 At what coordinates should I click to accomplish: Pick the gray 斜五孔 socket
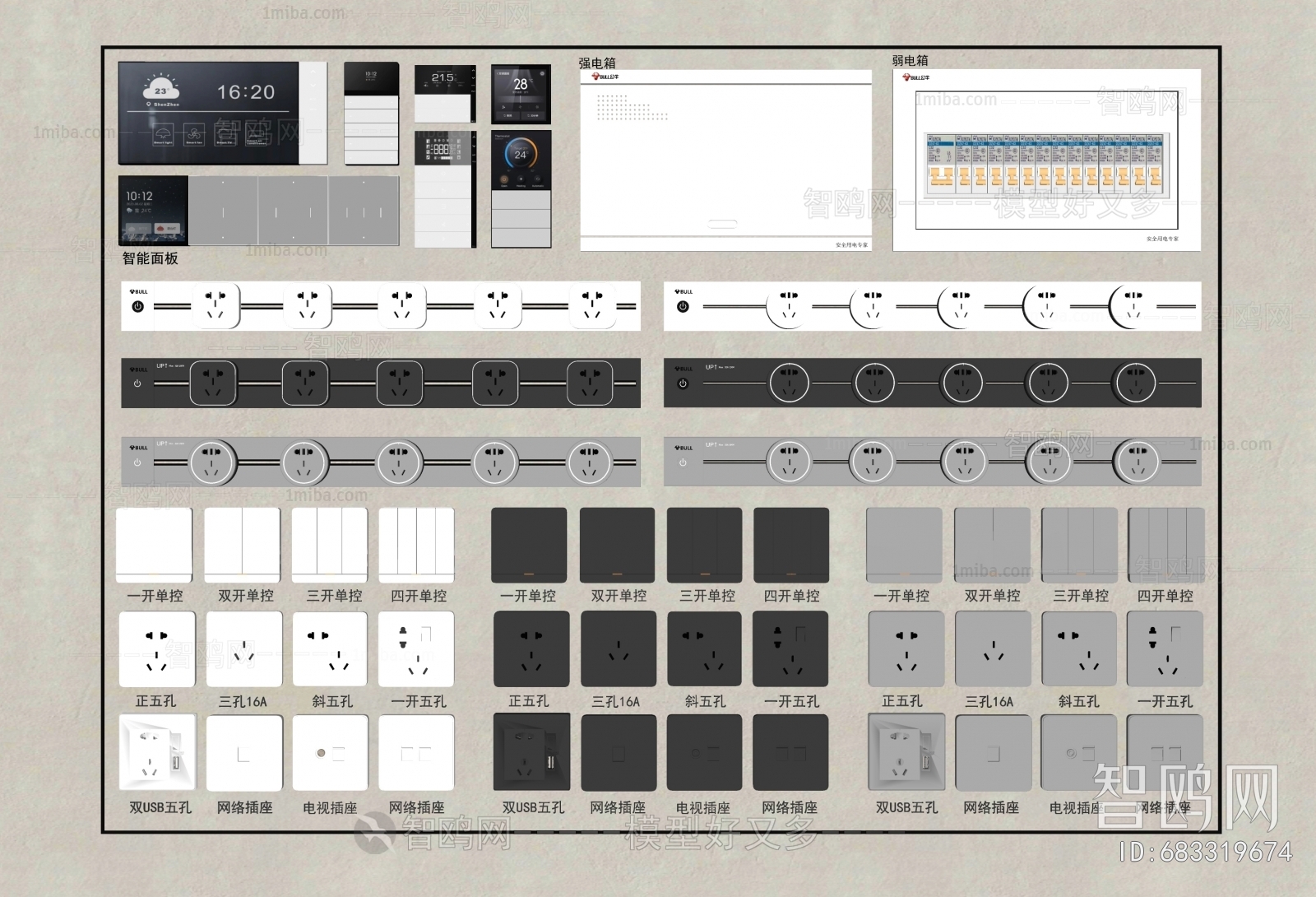coord(1079,649)
